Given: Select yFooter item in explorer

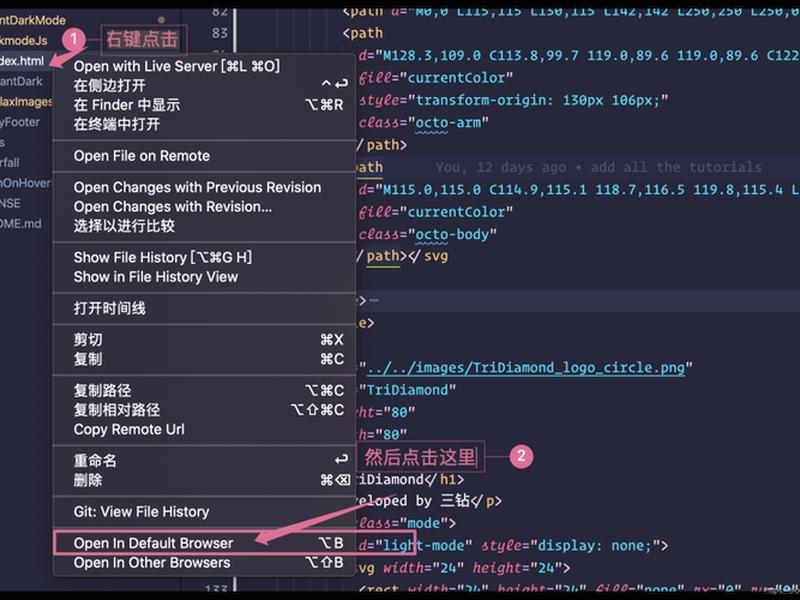Looking at the screenshot, I should [20, 122].
